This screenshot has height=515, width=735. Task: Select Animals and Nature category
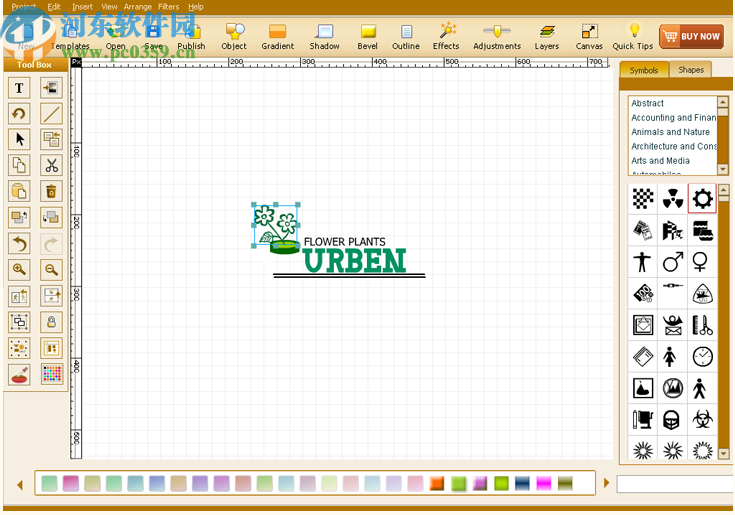tap(670, 132)
